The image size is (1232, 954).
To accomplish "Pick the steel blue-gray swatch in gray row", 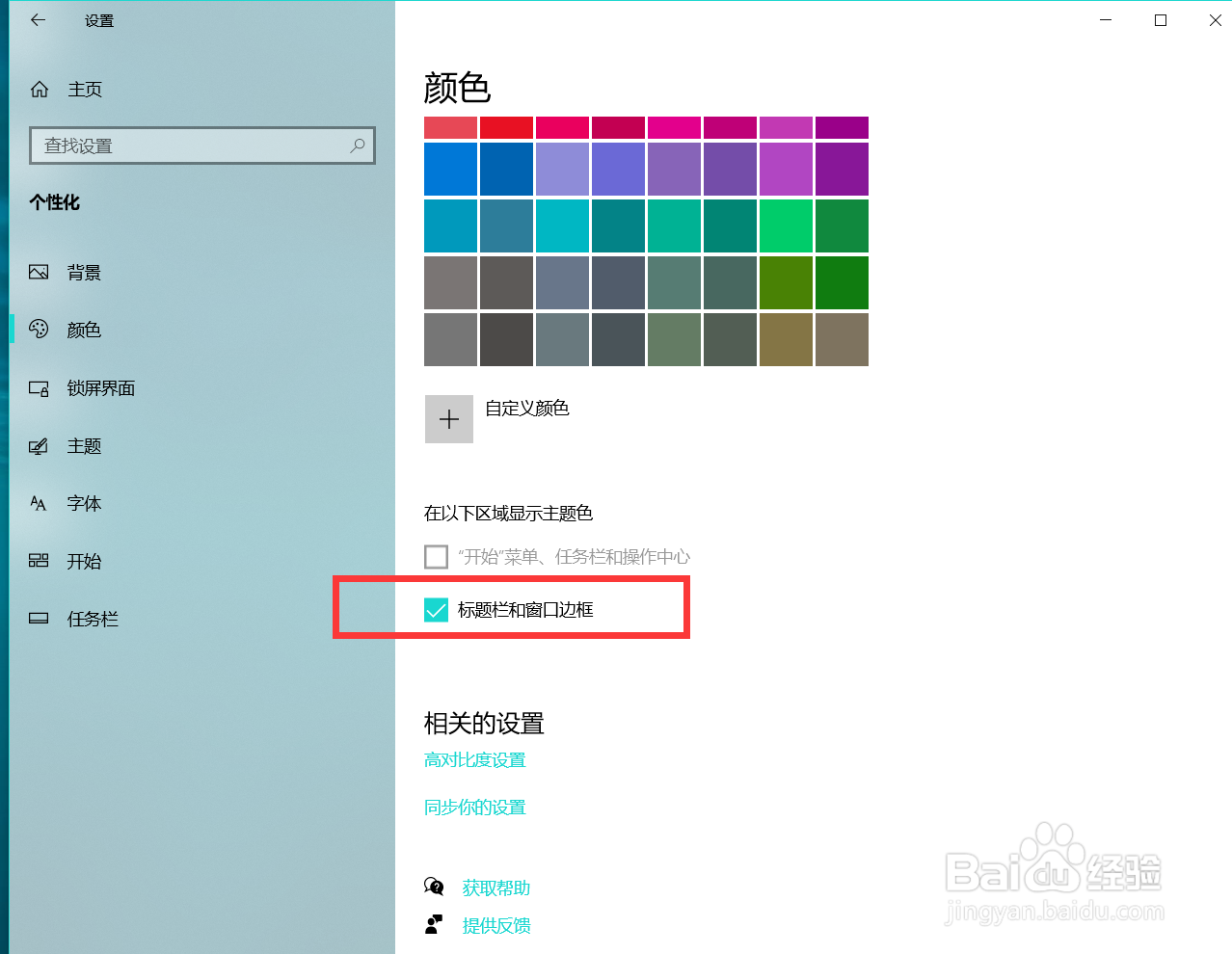I will click(562, 282).
